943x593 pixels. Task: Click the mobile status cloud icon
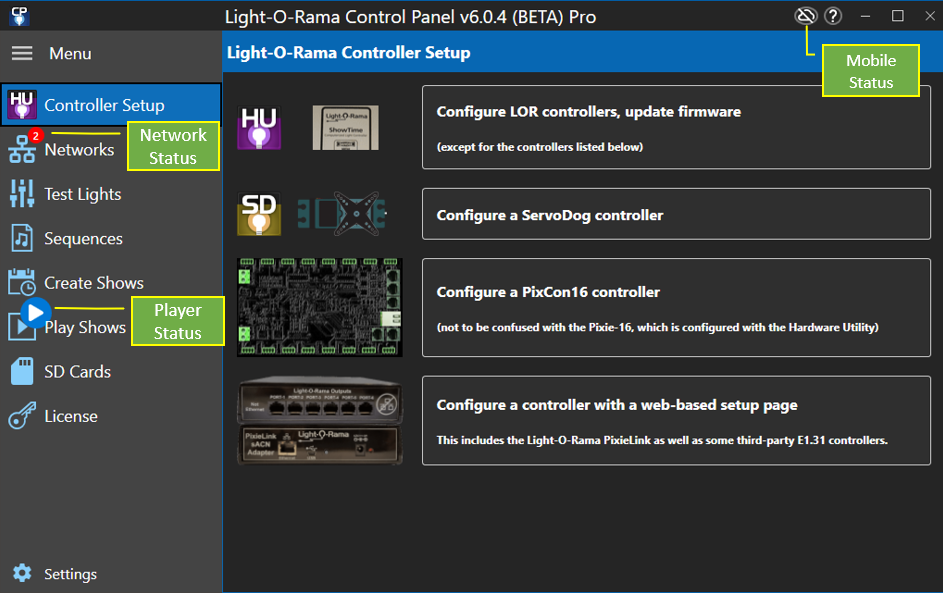806,16
